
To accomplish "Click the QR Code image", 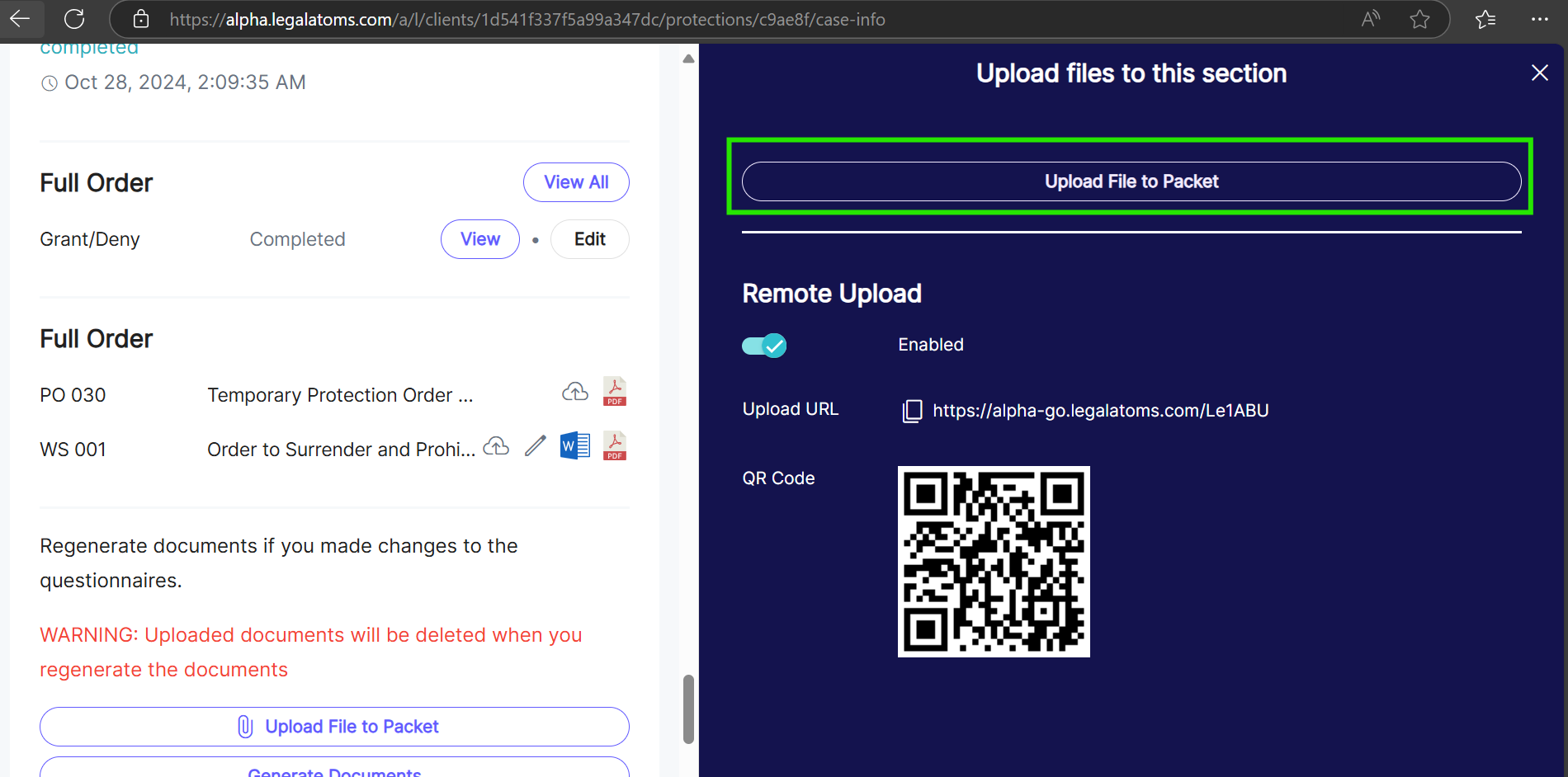I will click(x=994, y=562).
